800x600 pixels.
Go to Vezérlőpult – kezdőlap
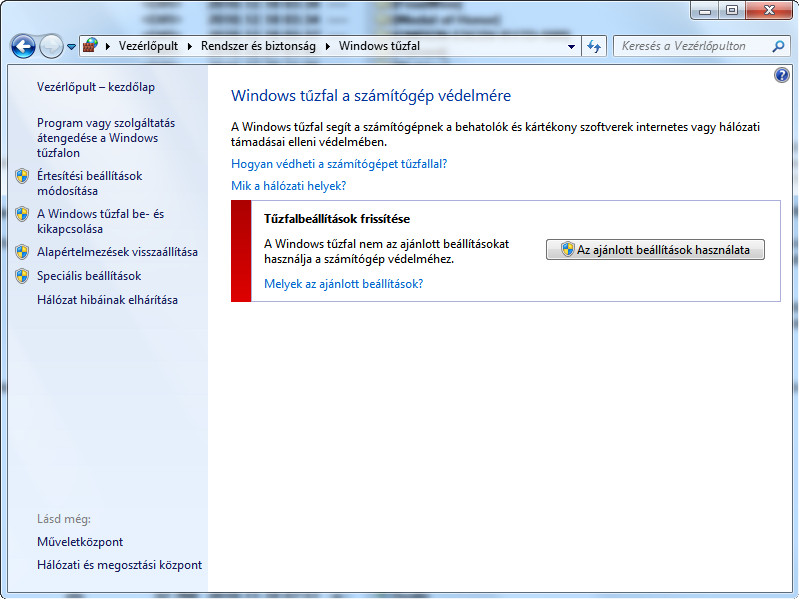96,87
